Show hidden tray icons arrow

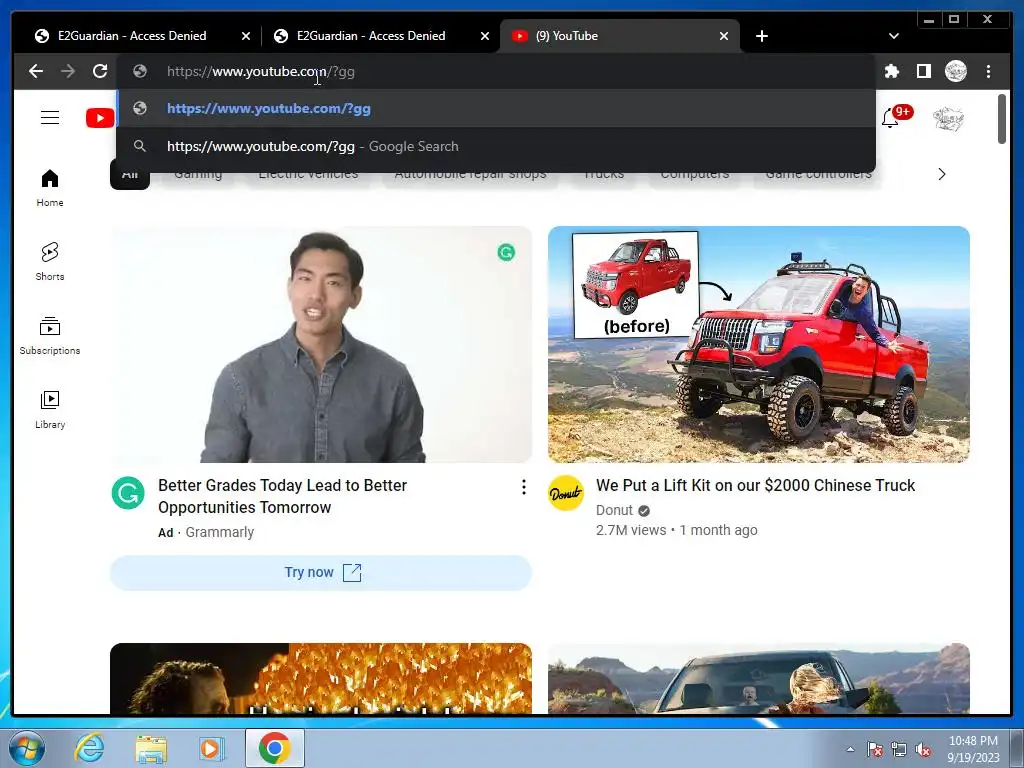coord(850,749)
